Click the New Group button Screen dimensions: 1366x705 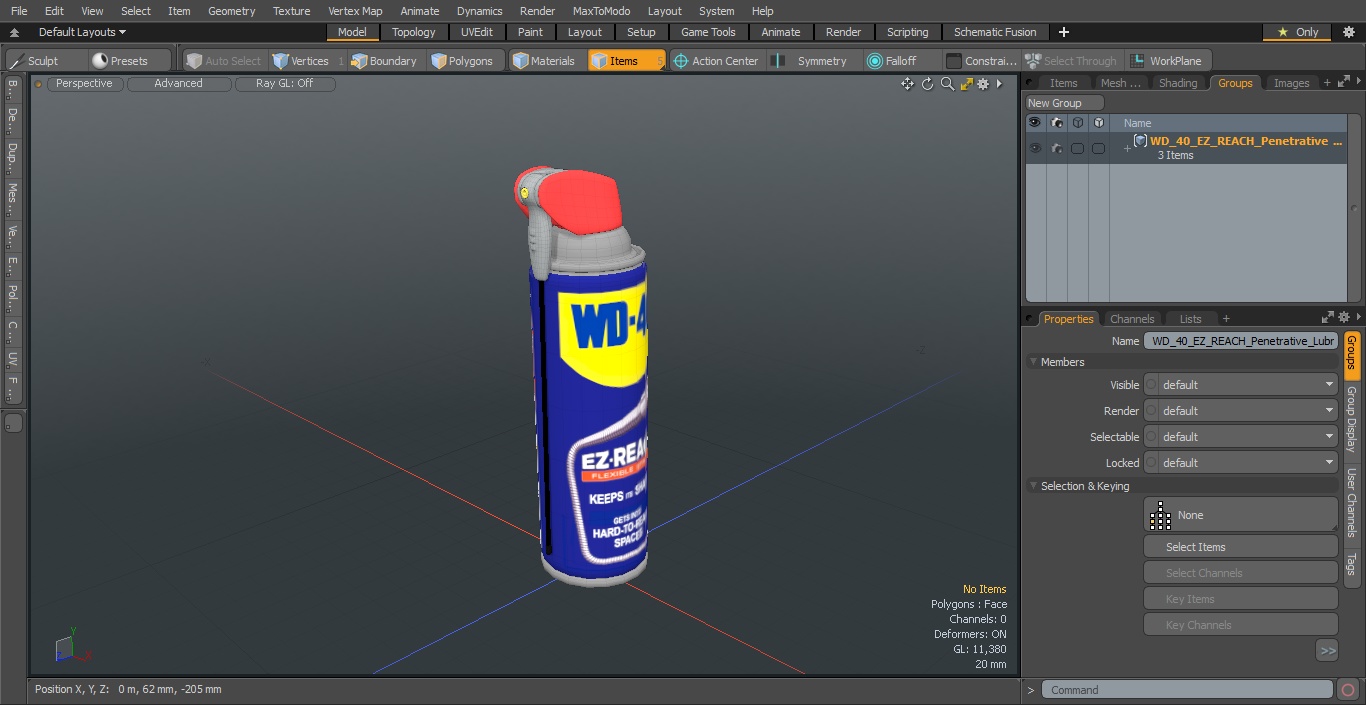click(1065, 103)
